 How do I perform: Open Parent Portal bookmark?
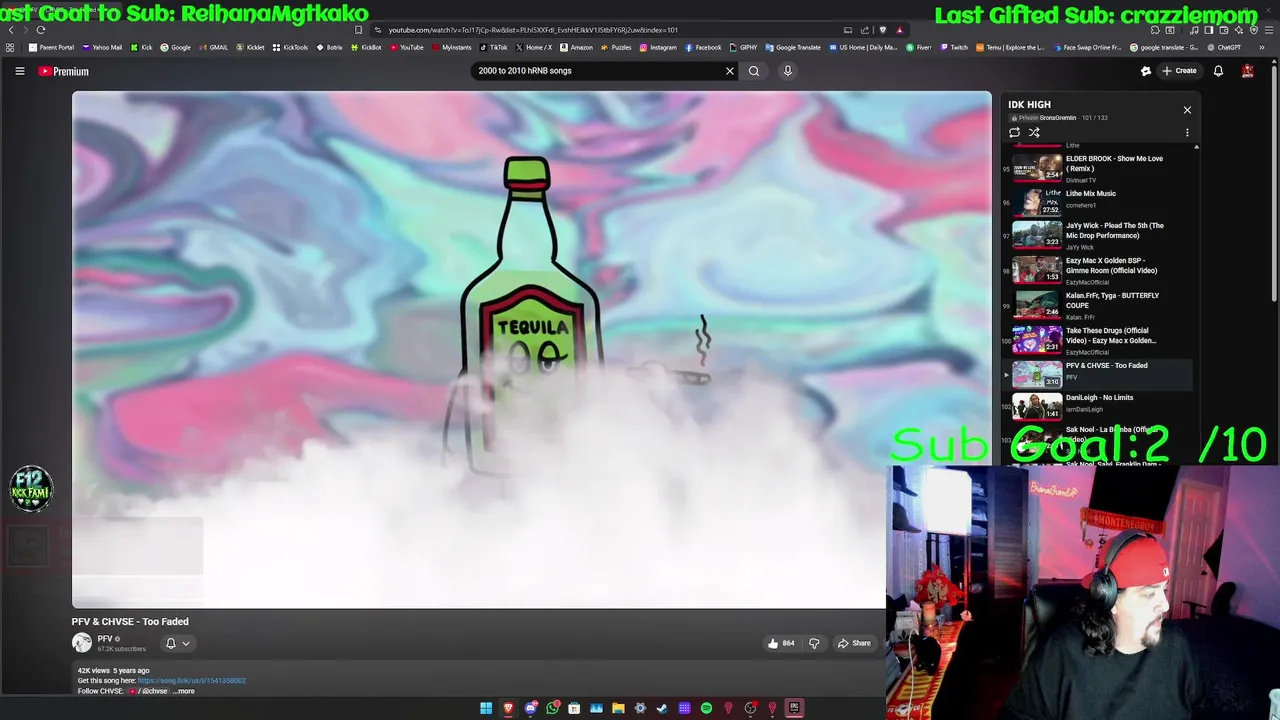coord(51,47)
